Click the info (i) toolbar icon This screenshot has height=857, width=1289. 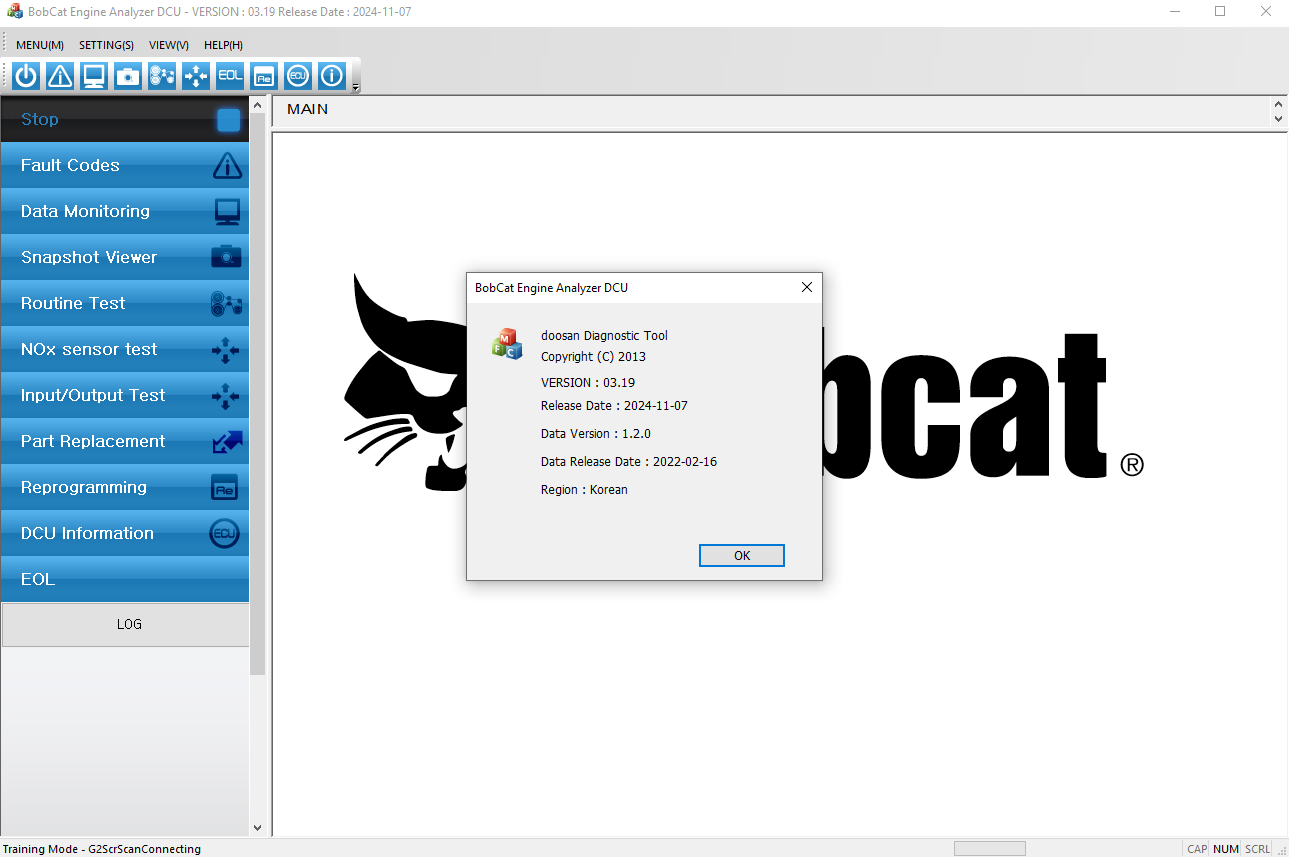pos(332,76)
